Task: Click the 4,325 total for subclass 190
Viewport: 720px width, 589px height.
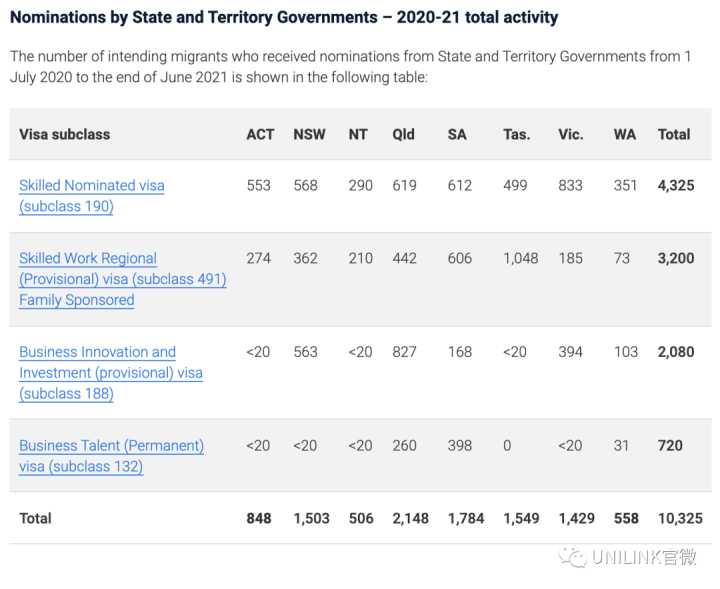Action: click(676, 185)
